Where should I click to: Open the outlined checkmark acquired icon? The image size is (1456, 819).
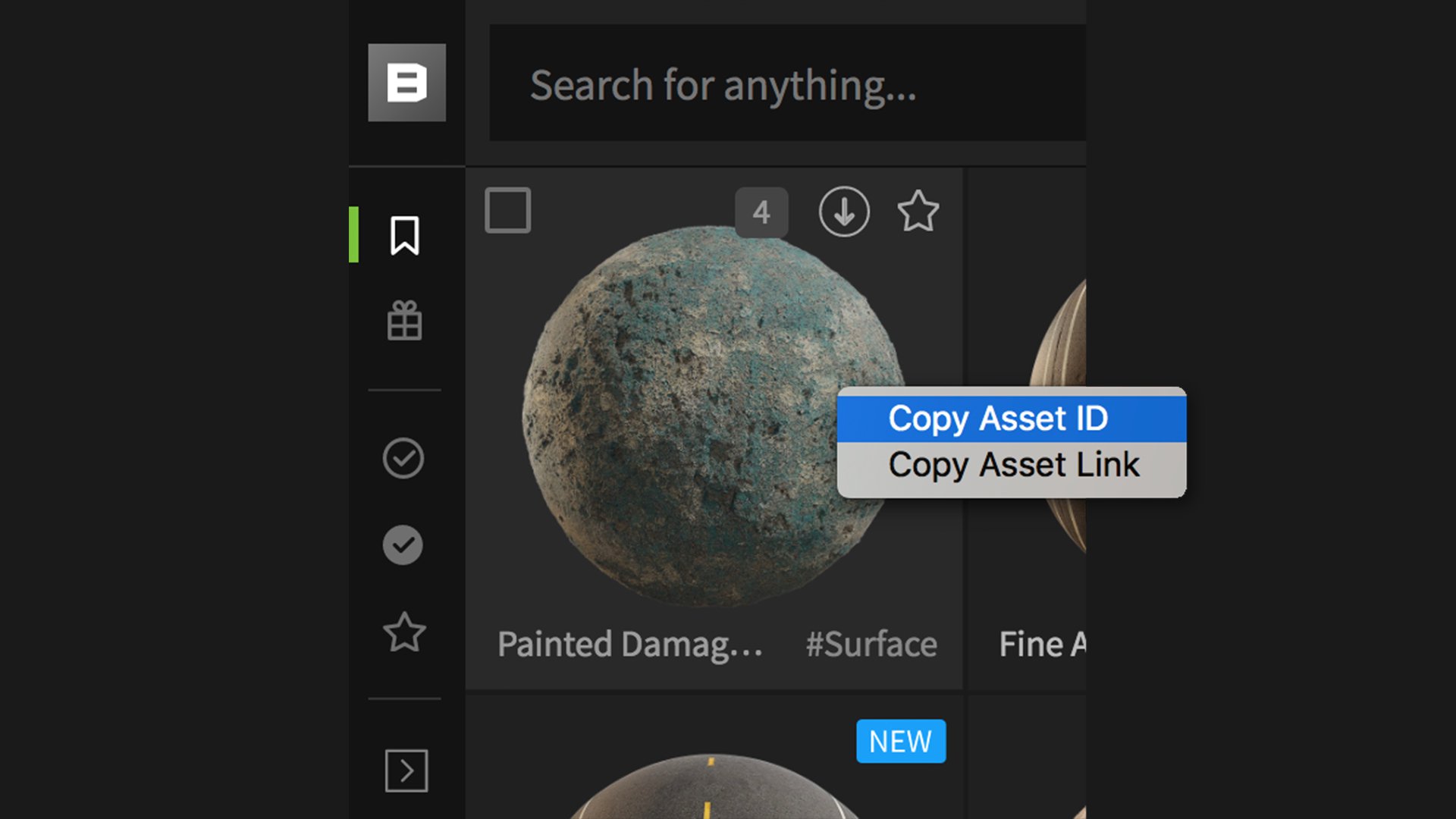[403, 458]
